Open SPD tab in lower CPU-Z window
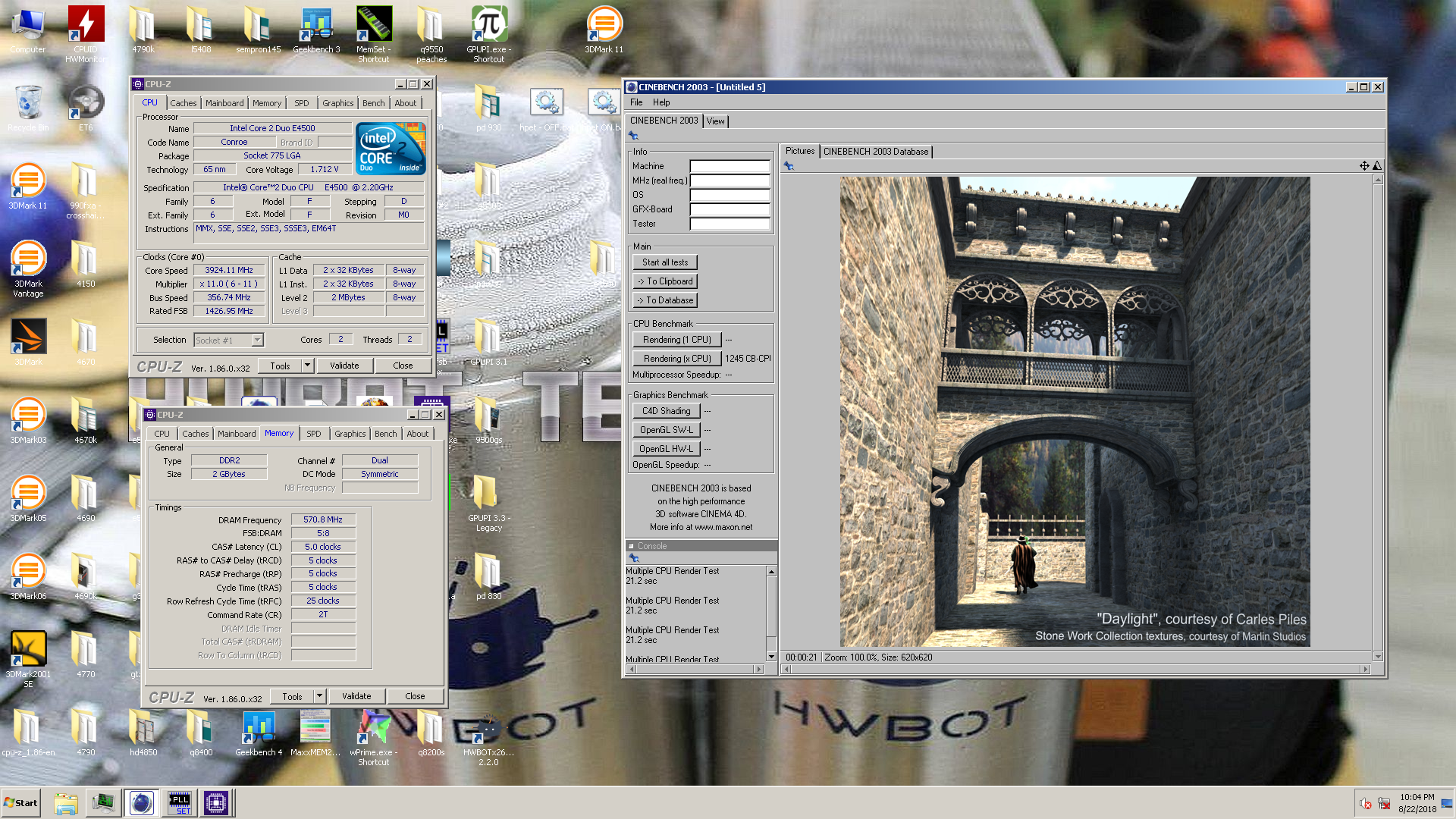The image size is (1456, 819). tap(314, 434)
